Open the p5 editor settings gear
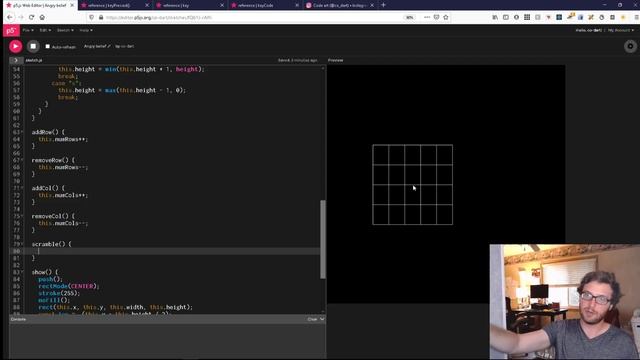 coord(630,46)
